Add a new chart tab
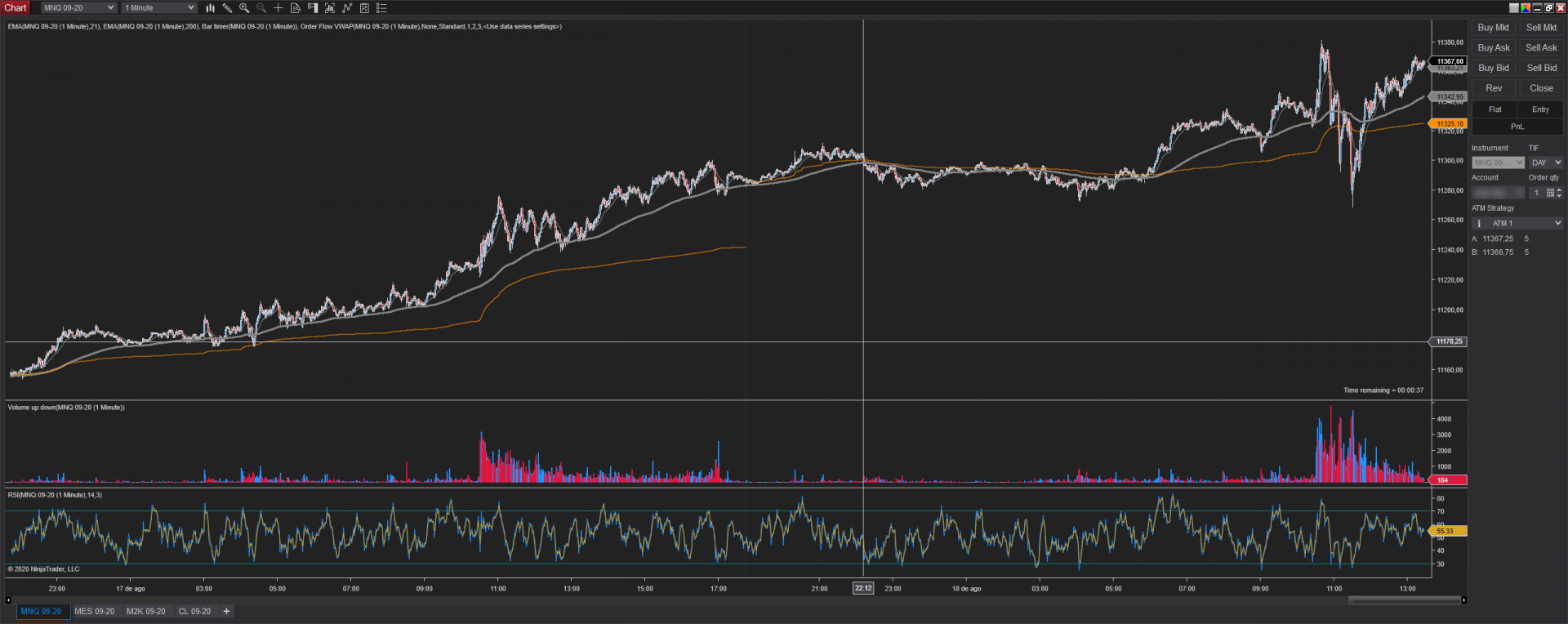 pyautogui.click(x=226, y=611)
